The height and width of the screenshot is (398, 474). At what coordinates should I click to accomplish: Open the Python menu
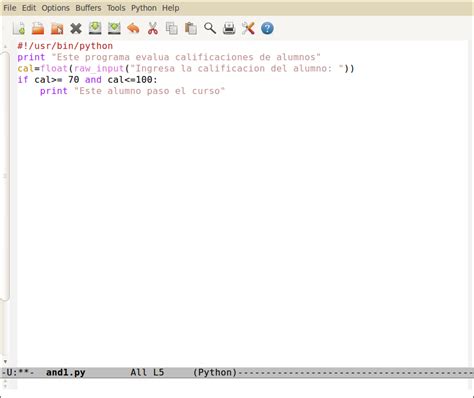[144, 8]
